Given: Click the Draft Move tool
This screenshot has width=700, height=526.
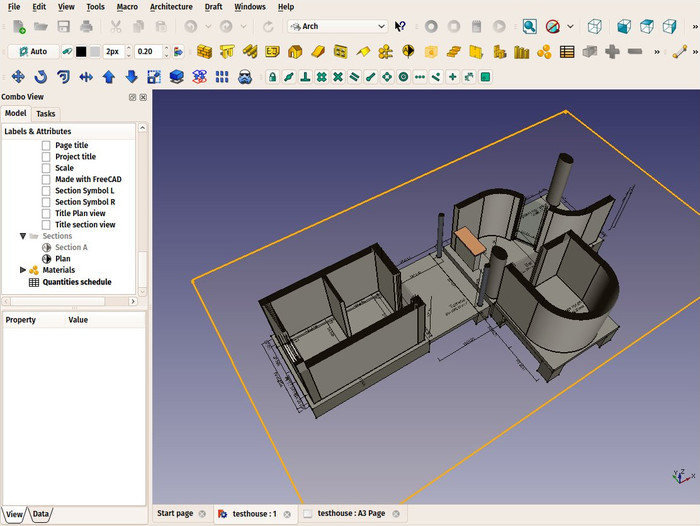Looking at the screenshot, I should 18,76.
